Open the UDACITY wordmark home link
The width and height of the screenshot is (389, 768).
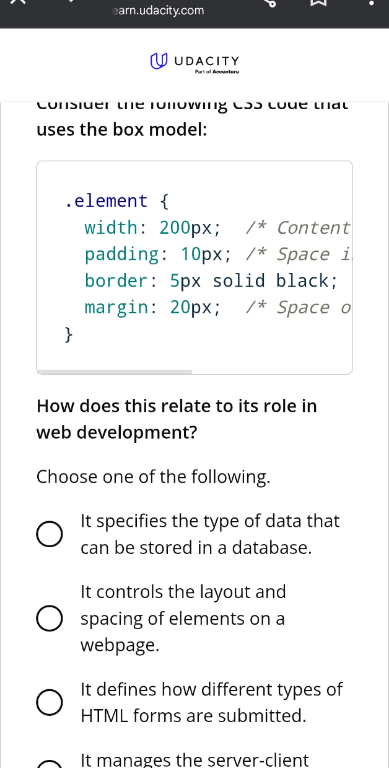[207, 61]
